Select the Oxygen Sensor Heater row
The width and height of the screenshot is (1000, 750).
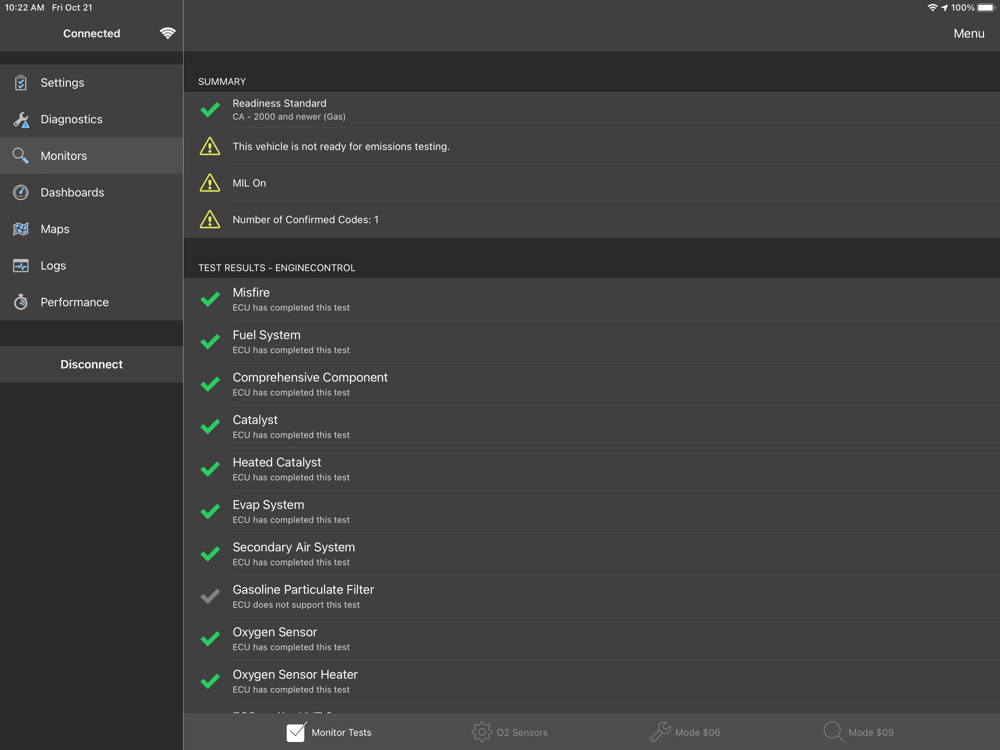[592, 681]
